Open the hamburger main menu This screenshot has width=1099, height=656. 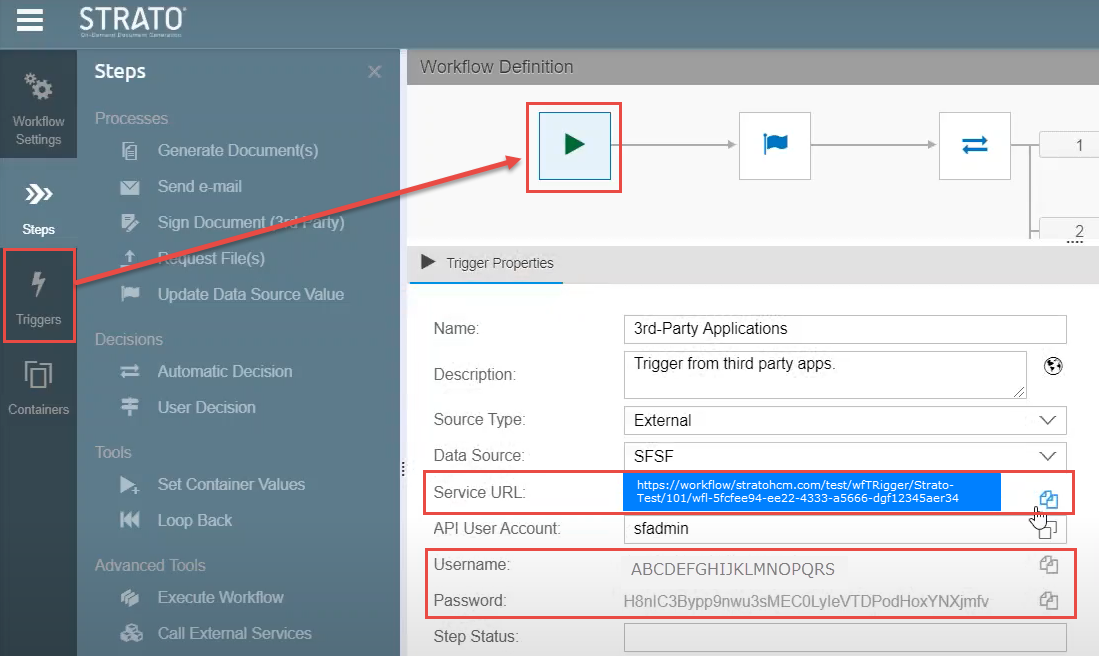pos(30,20)
